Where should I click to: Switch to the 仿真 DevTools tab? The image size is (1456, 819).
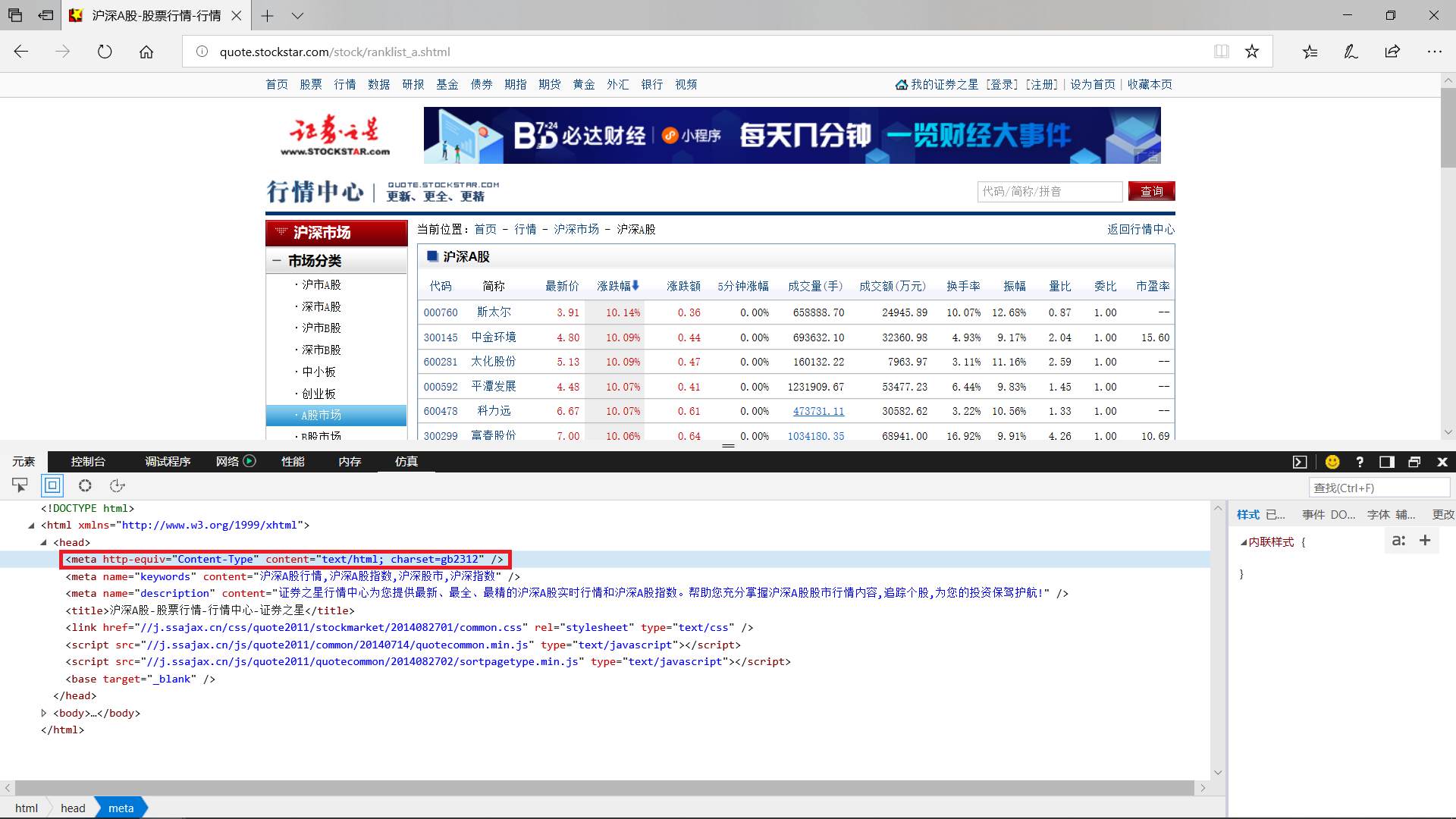(406, 461)
